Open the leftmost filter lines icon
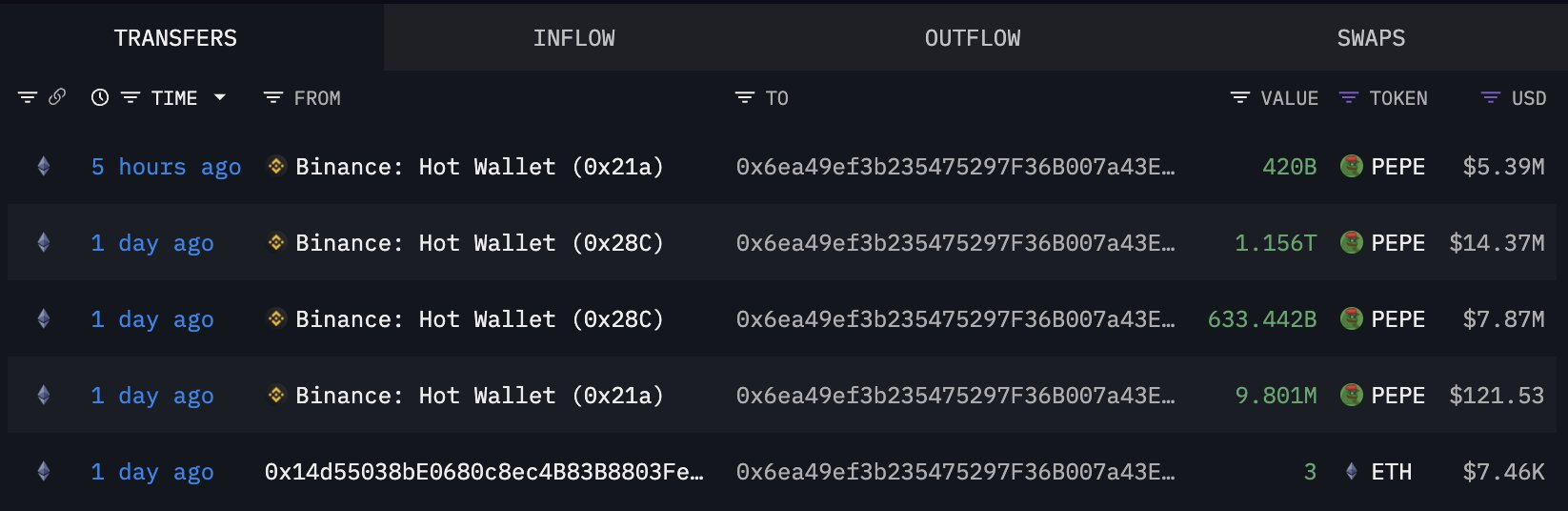Viewport: 1568px width, 511px height. [x=28, y=97]
